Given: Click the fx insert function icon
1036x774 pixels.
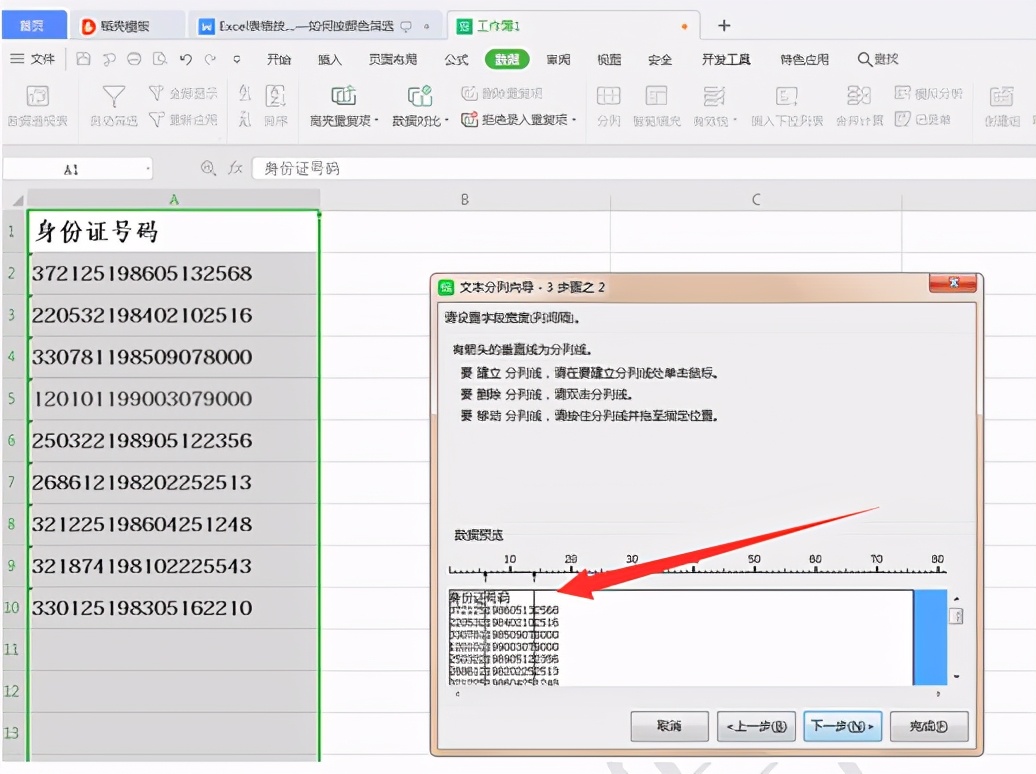Looking at the screenshot, I should [x=235, y=169].
